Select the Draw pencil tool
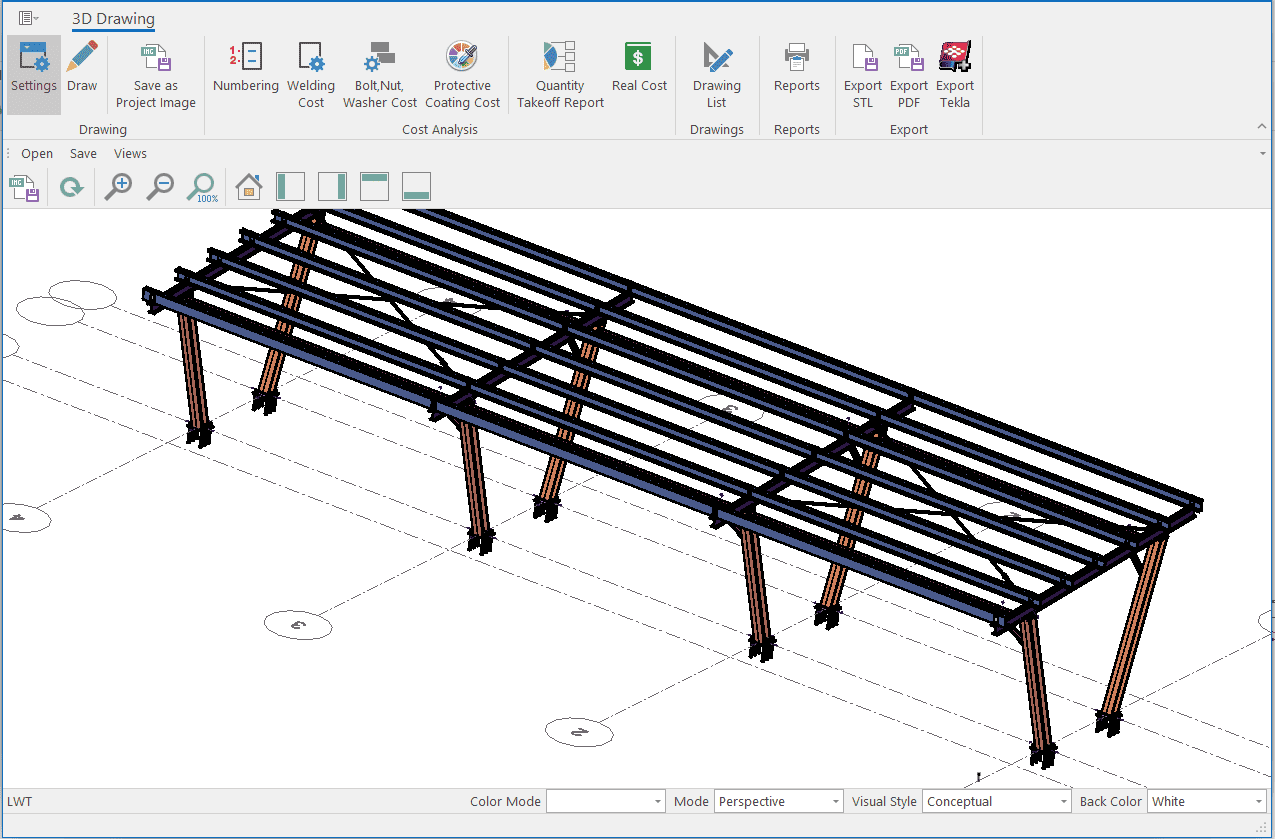 tap(82, 68)
